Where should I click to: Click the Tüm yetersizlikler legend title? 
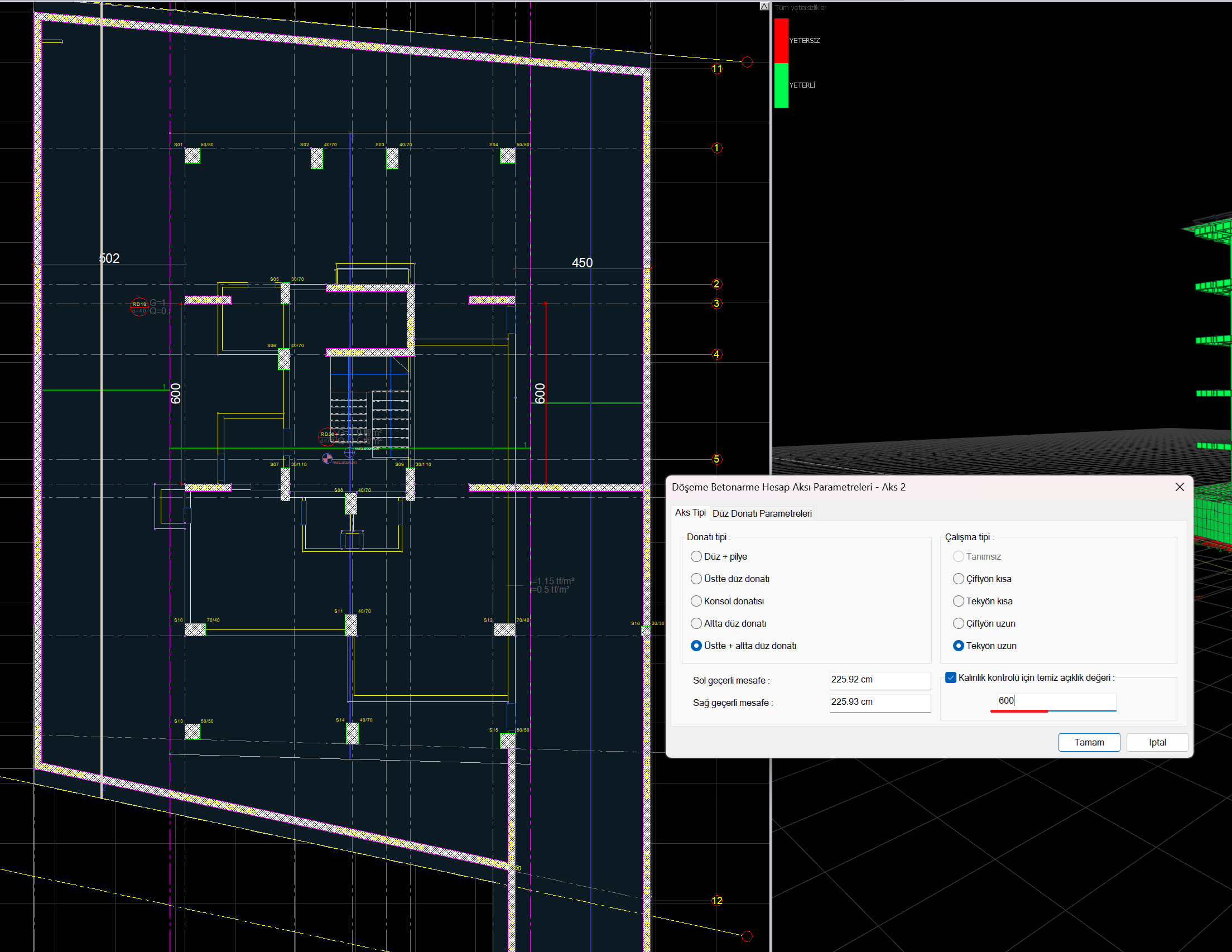[801, 7]
